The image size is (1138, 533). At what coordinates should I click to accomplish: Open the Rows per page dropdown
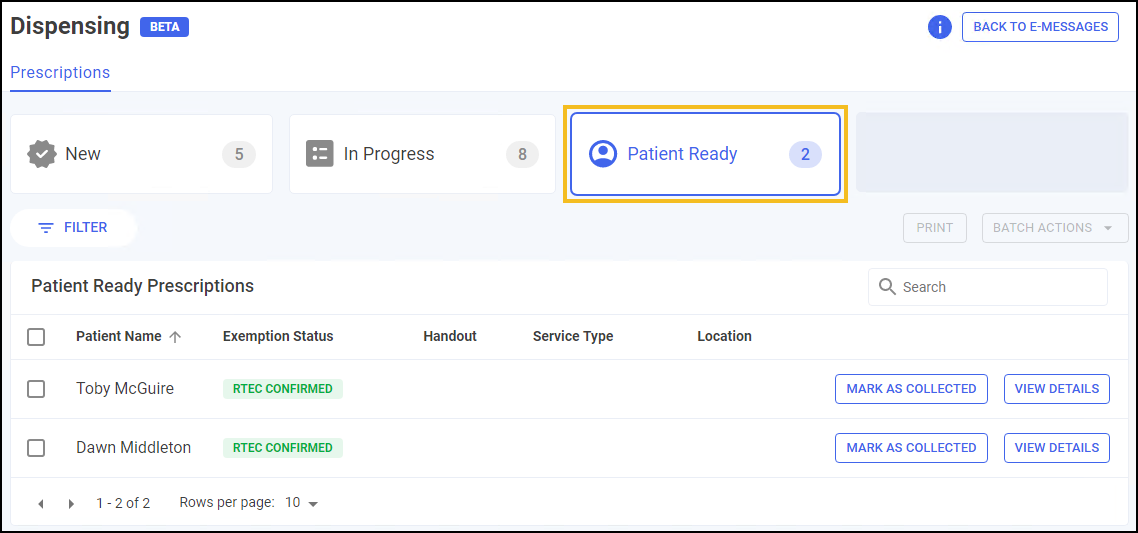point(301,503)
